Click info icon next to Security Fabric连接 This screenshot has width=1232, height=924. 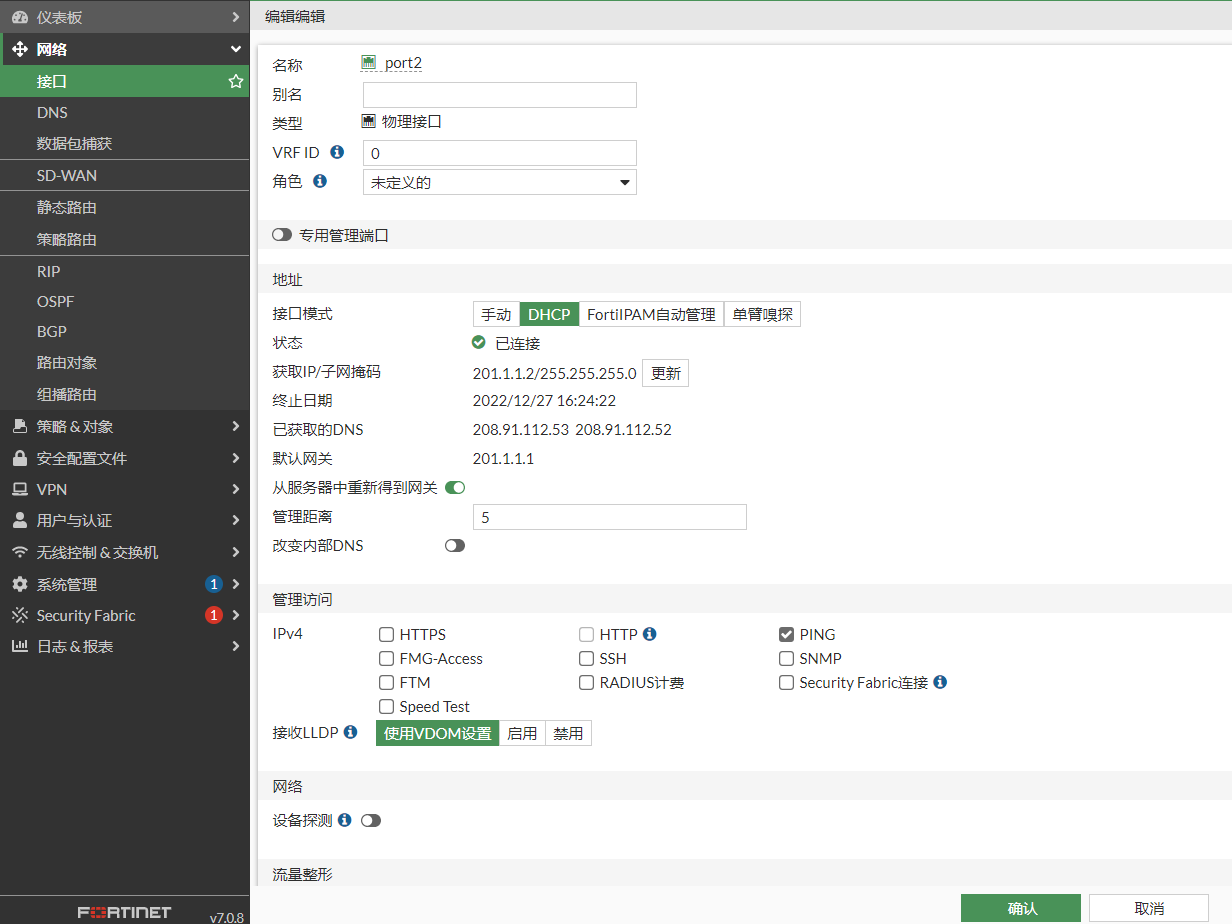[940, 682]
